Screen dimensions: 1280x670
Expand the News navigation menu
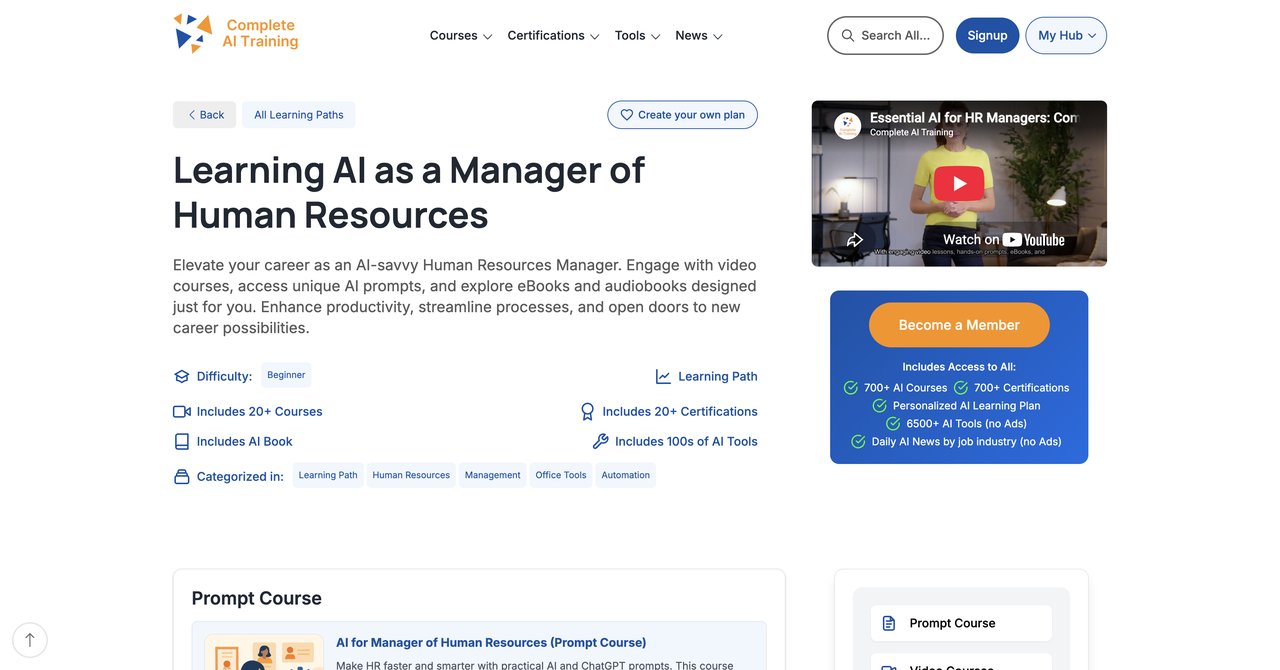click(x=699, y=35)
